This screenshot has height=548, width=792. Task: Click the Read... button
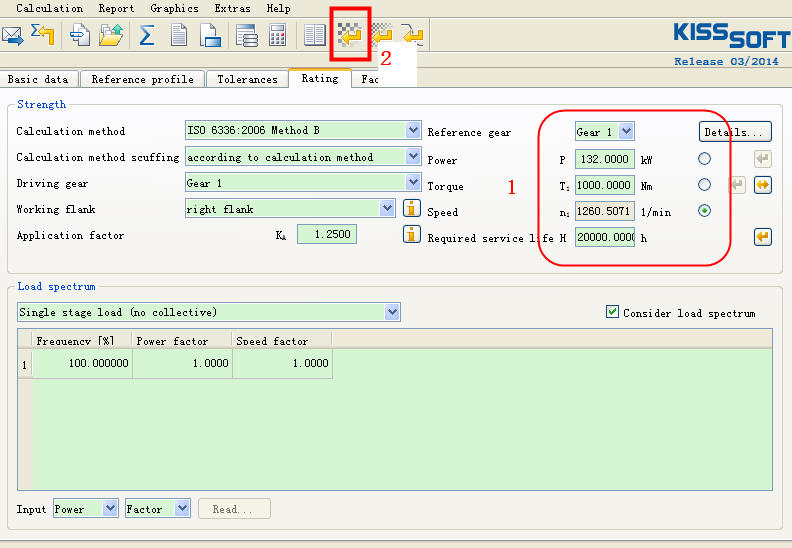[x=234, y=509]
